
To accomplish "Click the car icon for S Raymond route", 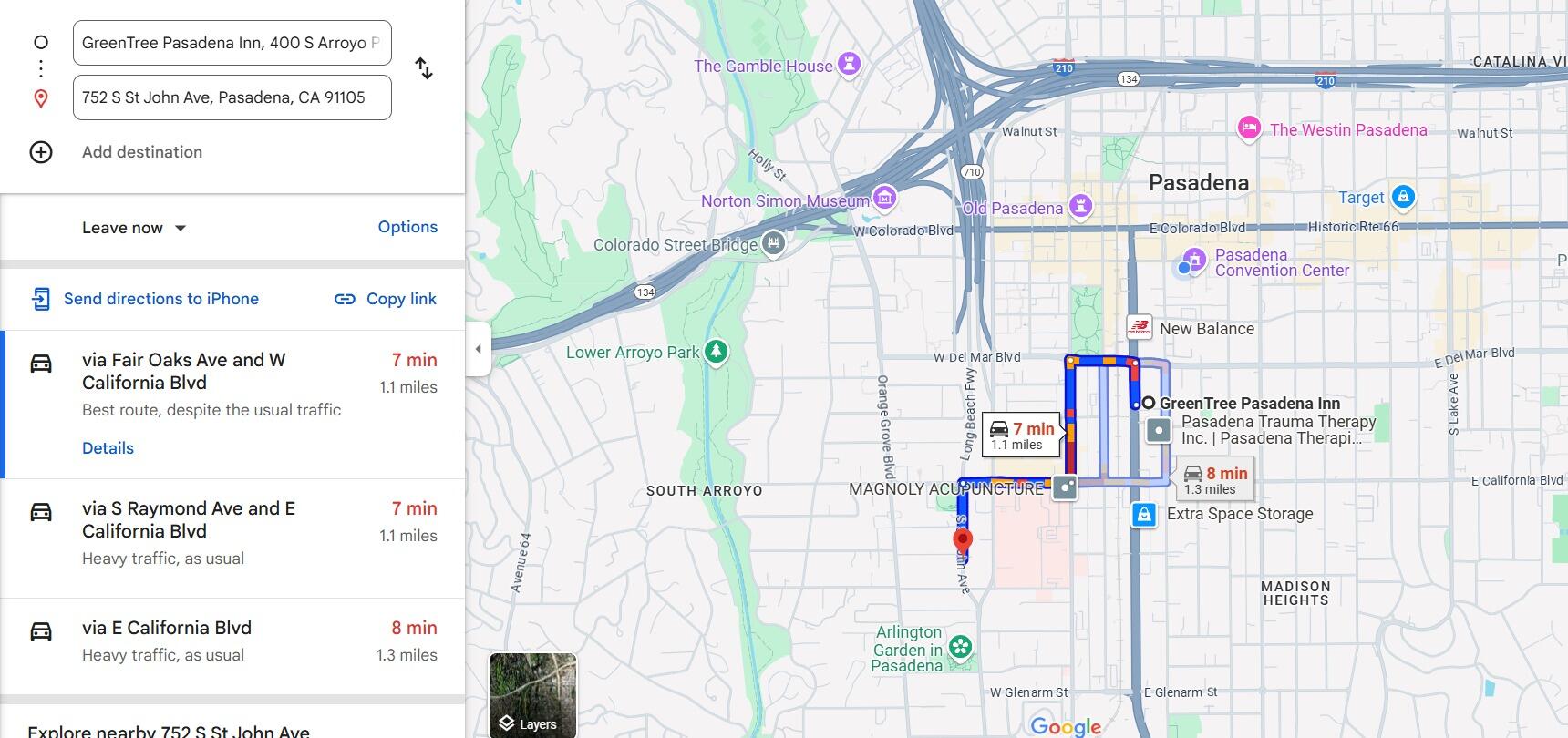I will click(41, 512).
